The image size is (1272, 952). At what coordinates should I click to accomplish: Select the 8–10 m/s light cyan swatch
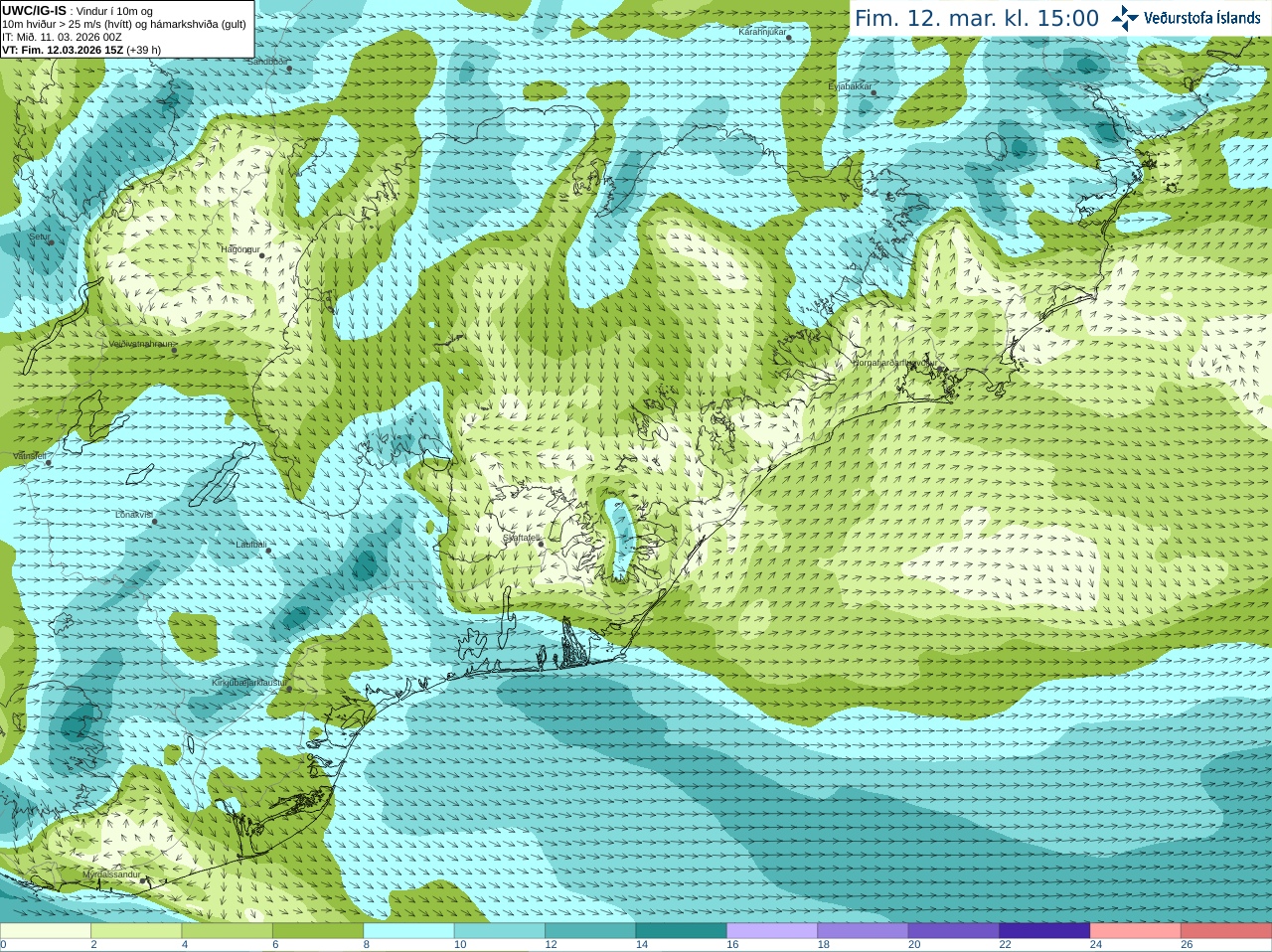(x=409, y=931)
